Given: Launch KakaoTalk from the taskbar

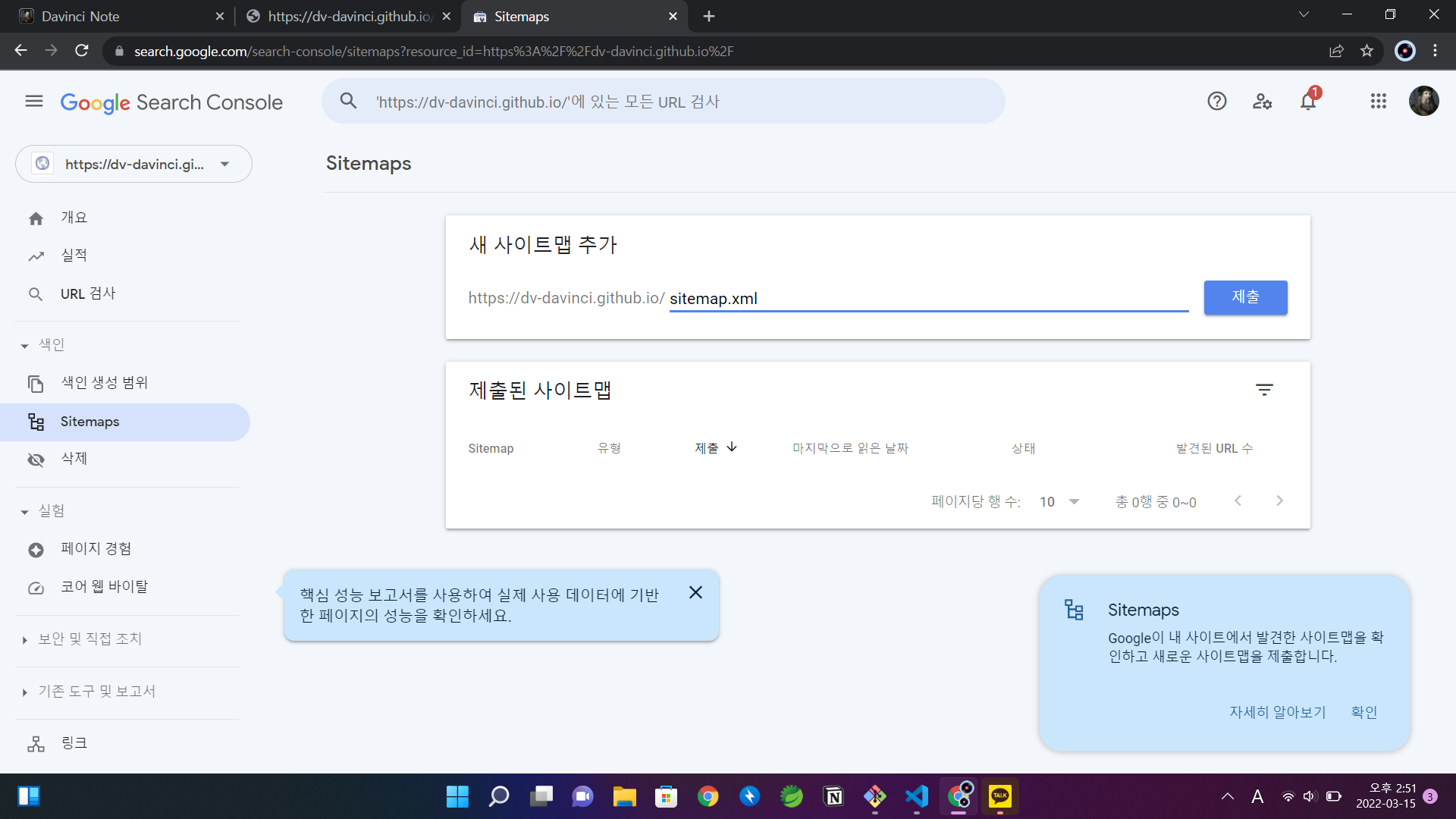Looking at the screenshot, I should coord(999,796).
